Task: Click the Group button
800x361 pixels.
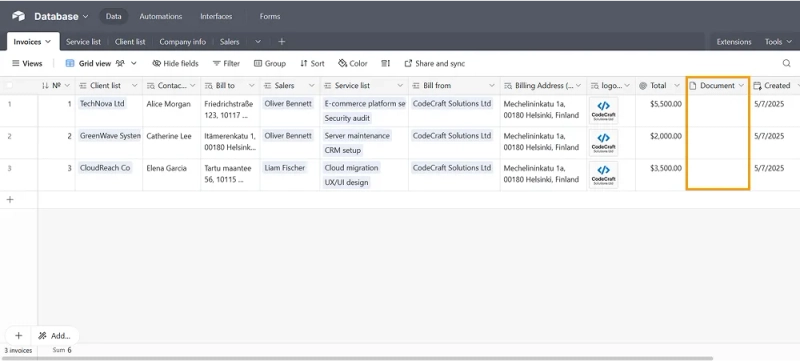Action: click(x=270, y=63)
